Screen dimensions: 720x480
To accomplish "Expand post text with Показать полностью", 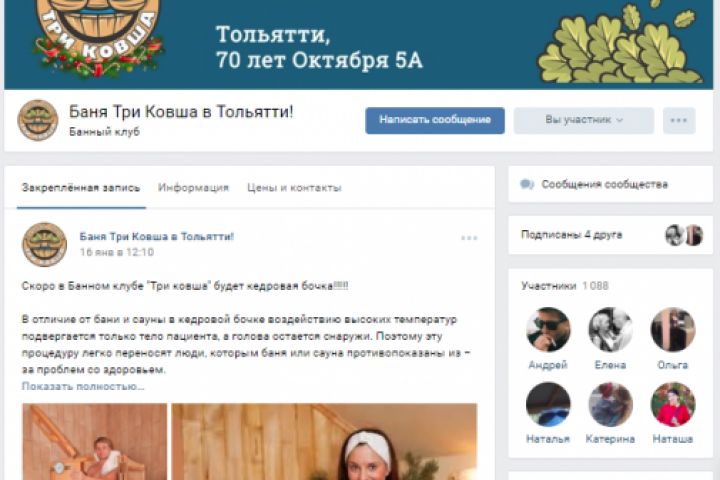I will pos(83,386).
